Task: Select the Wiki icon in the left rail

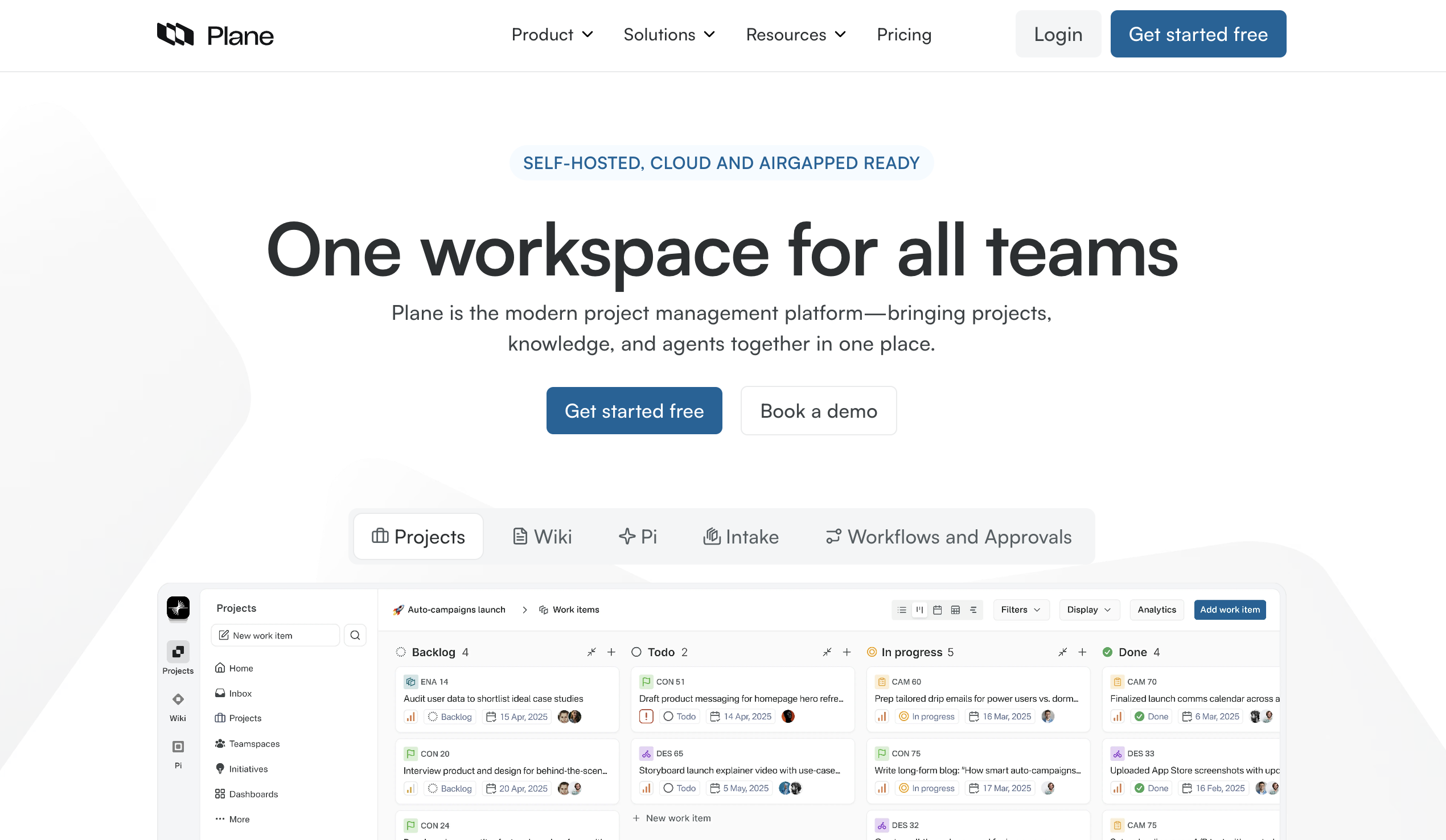Action: tap(177, 699)
